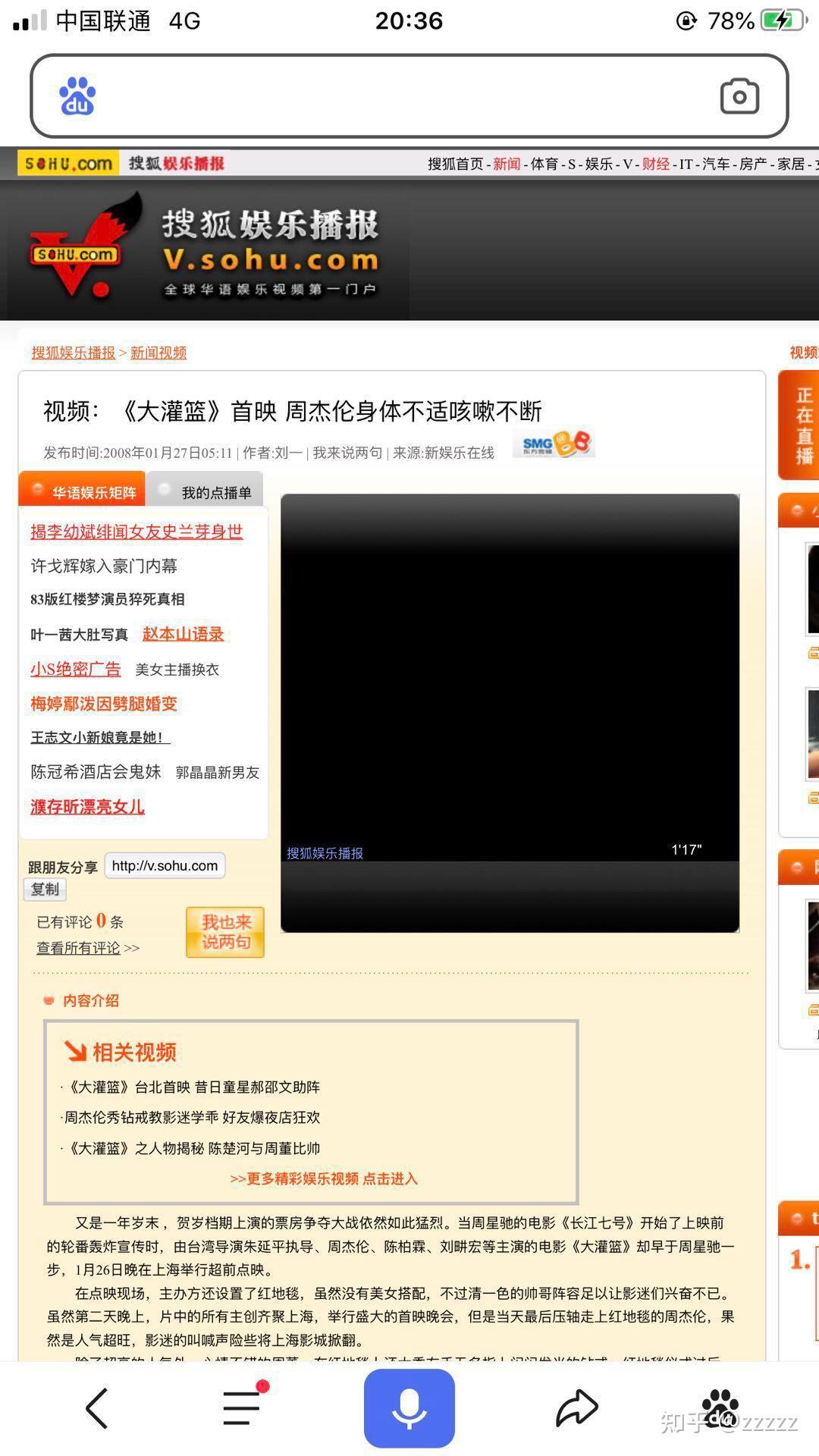
Task: Open 汽车 in Sohu top navigation
Action: tap(716, 164)
